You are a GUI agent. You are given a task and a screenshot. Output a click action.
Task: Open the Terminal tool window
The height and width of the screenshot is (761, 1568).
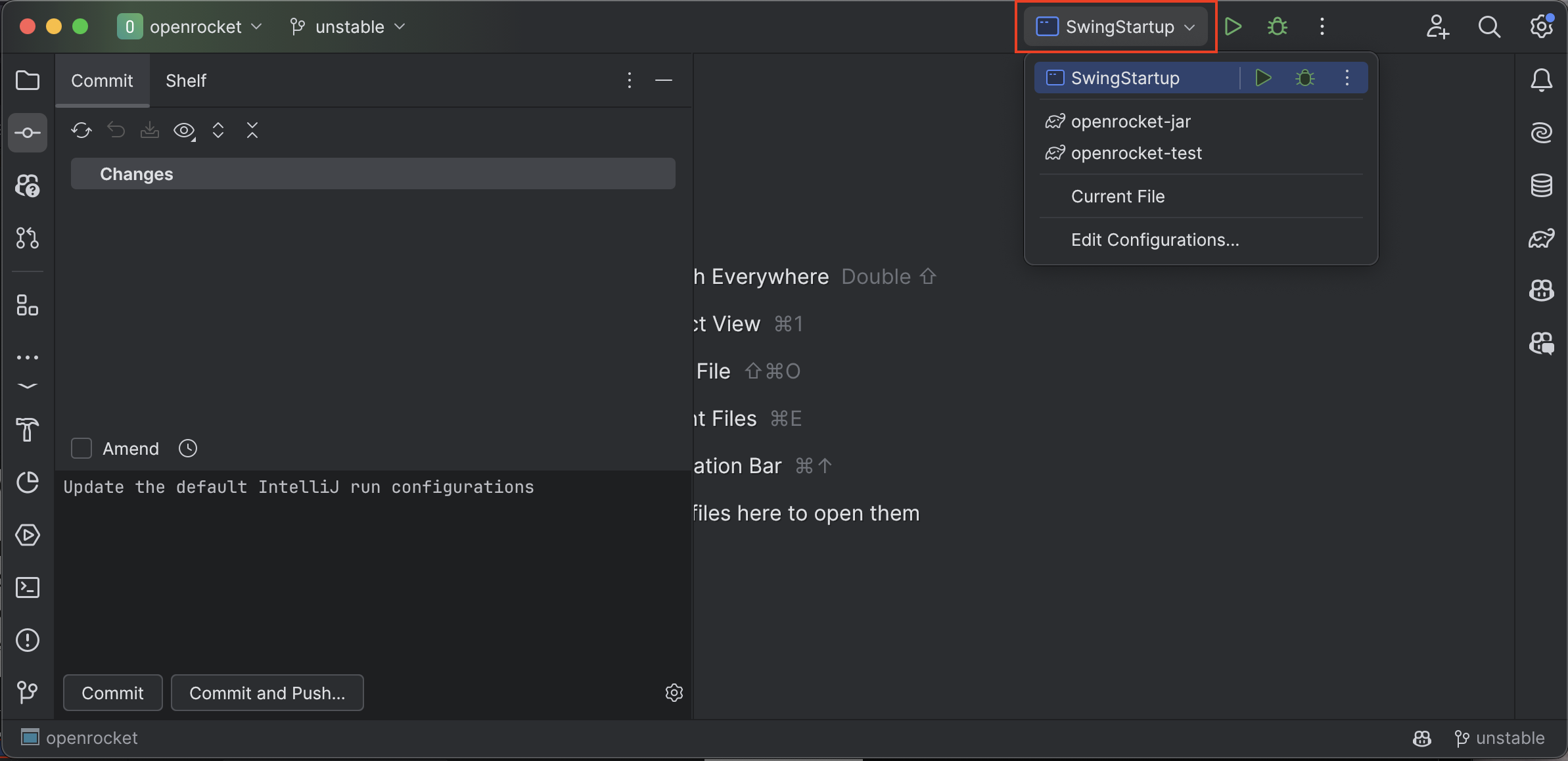(28, 588)
